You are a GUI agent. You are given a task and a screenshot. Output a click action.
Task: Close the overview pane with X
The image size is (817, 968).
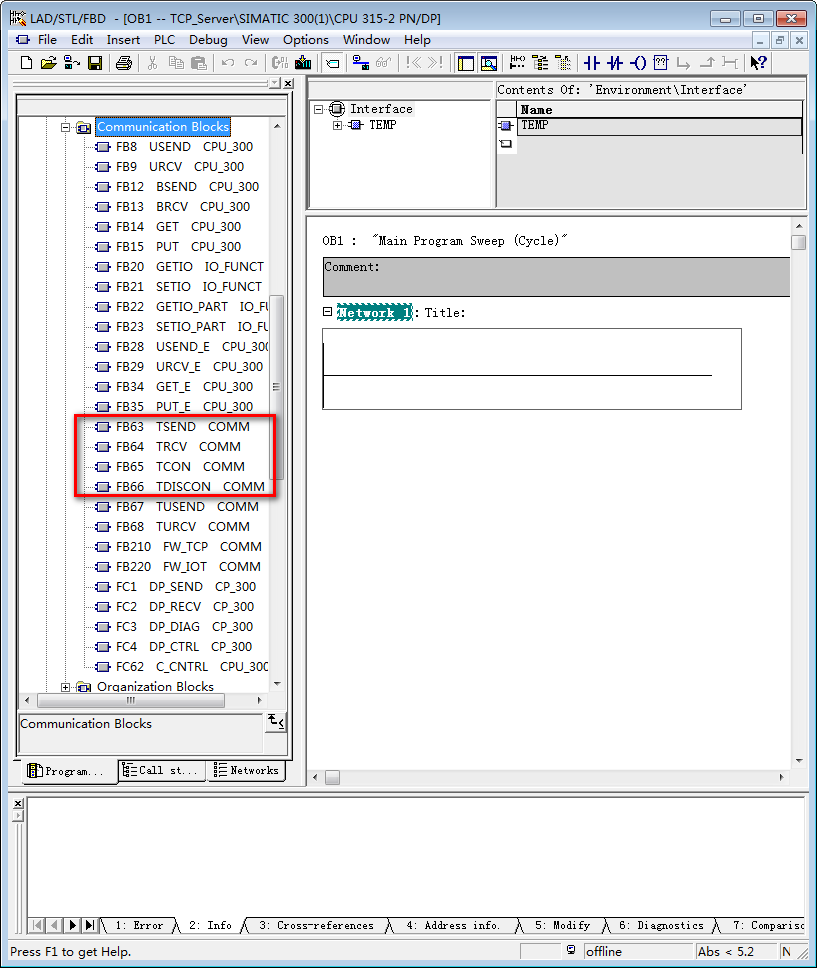288,83
